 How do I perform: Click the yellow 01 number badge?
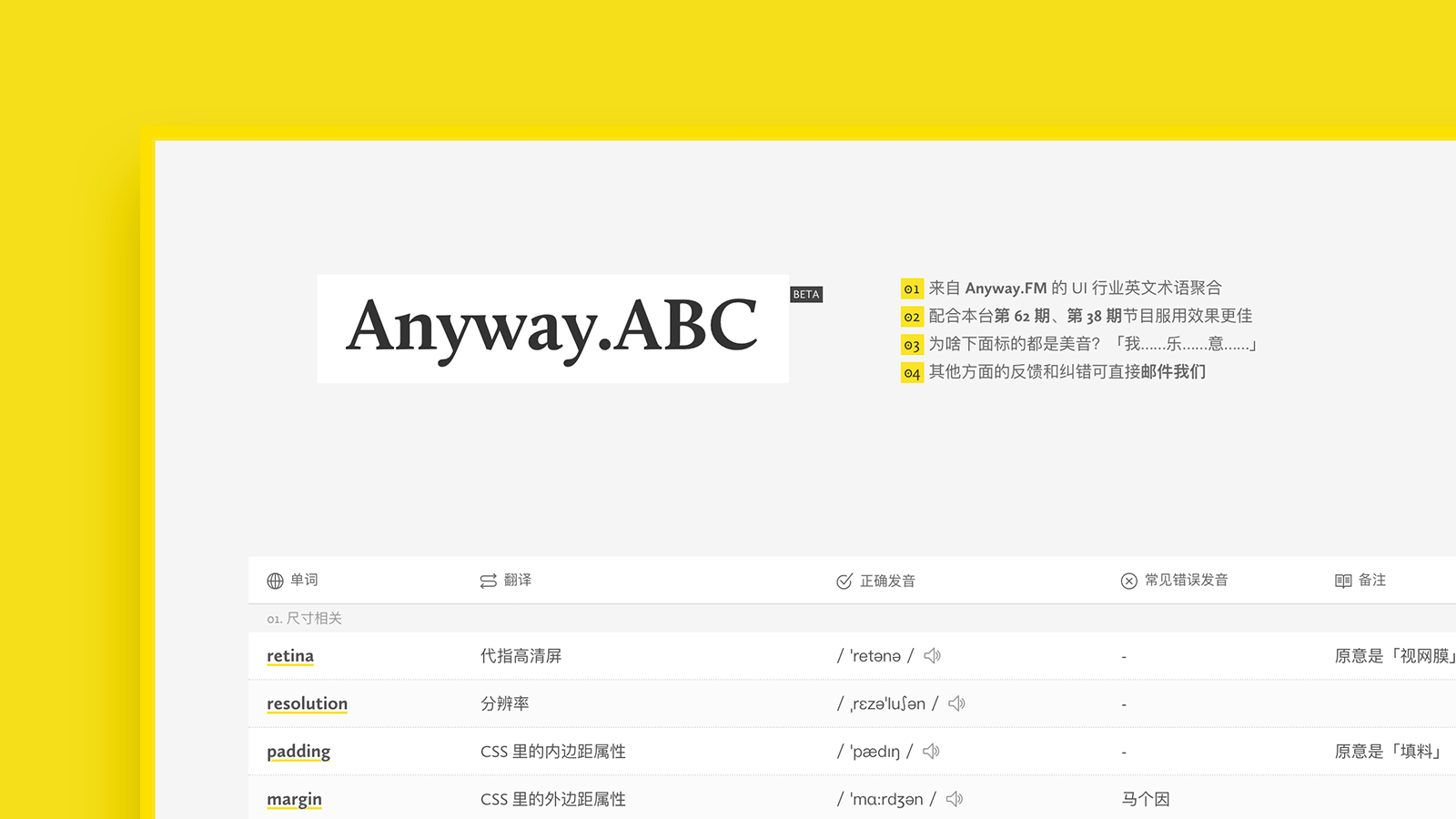tap(912, 288)
